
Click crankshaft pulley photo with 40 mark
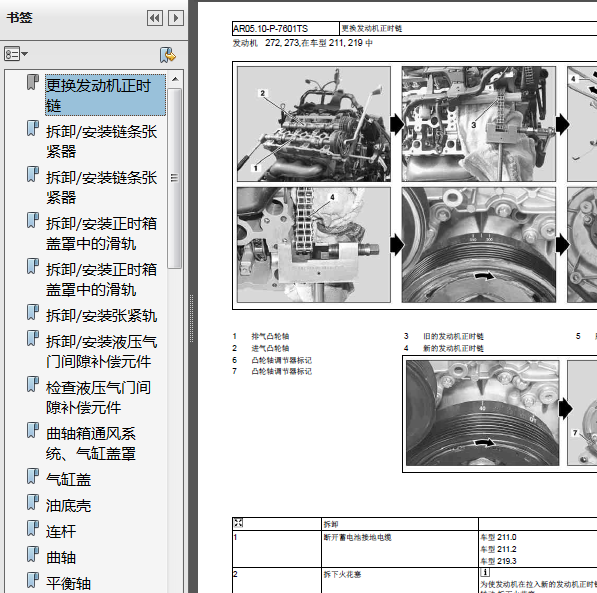coord(482,413)
